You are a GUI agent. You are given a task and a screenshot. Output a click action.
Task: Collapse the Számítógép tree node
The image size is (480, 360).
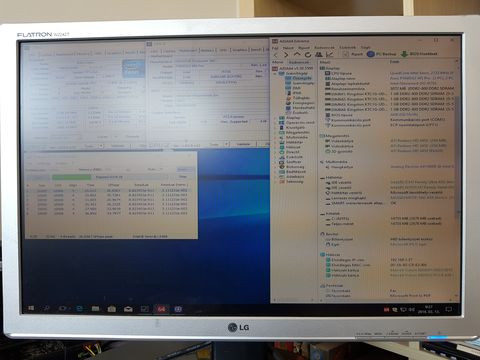(x=275, y=73)
